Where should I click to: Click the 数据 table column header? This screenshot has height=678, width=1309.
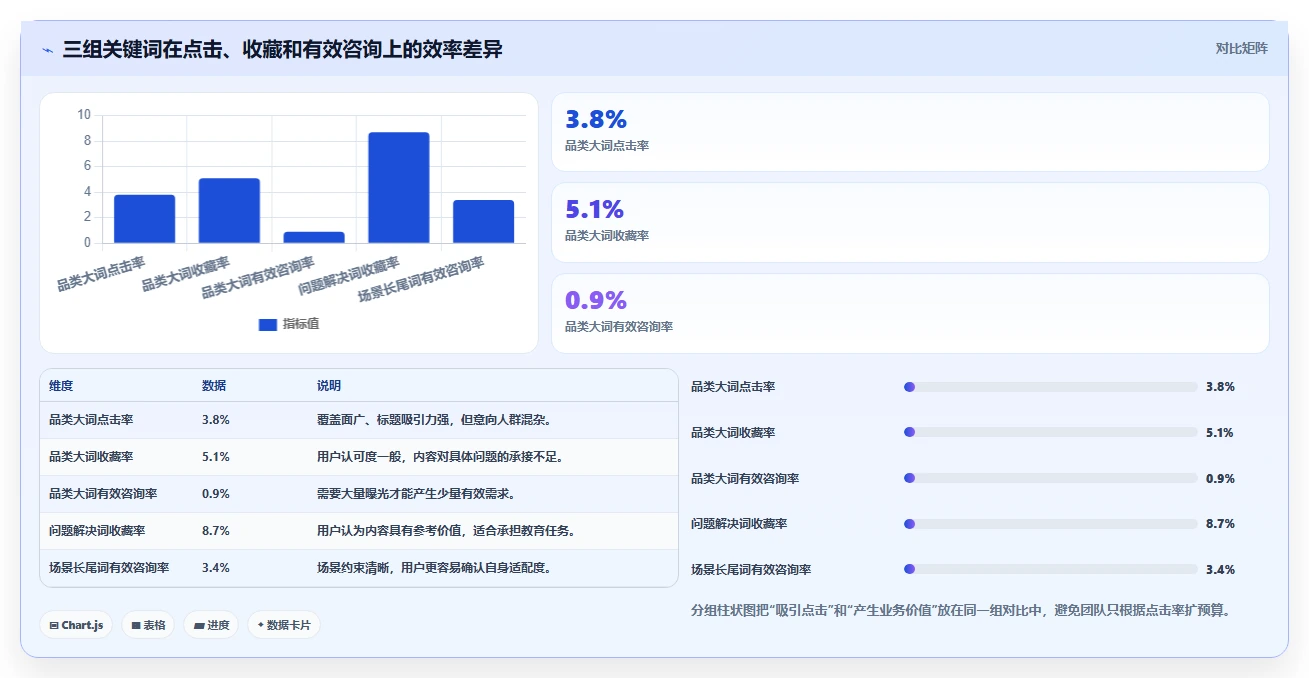tap(214, 386)
